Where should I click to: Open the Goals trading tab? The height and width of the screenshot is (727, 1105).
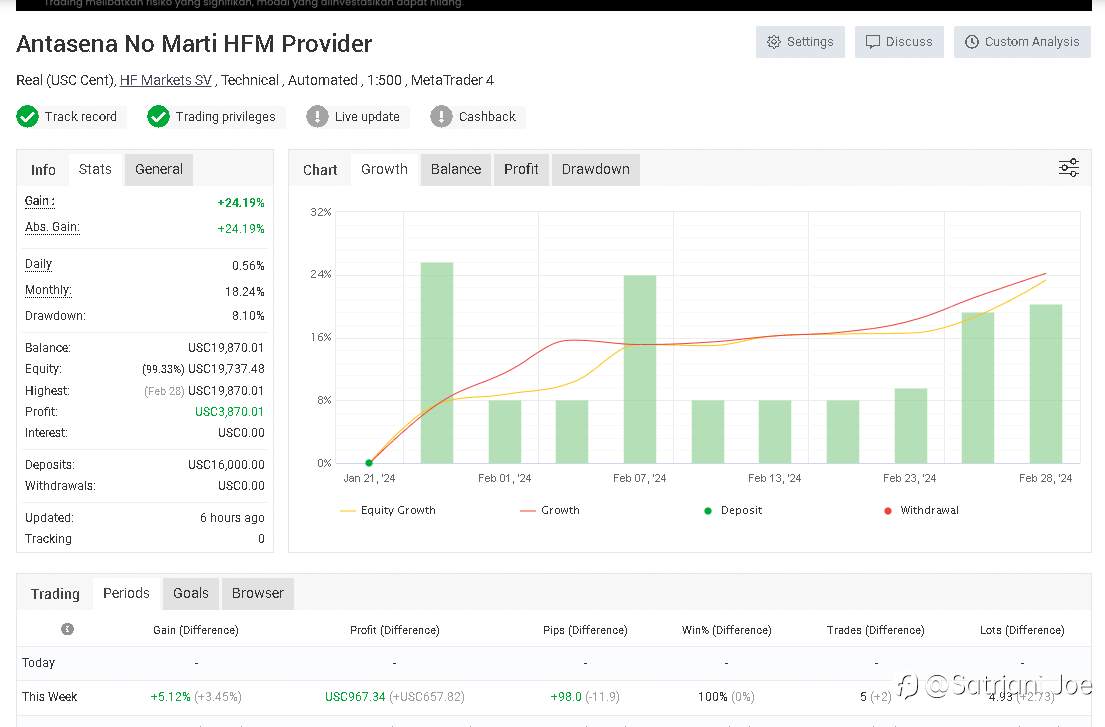pyautogui.click(x=191, y=594)
